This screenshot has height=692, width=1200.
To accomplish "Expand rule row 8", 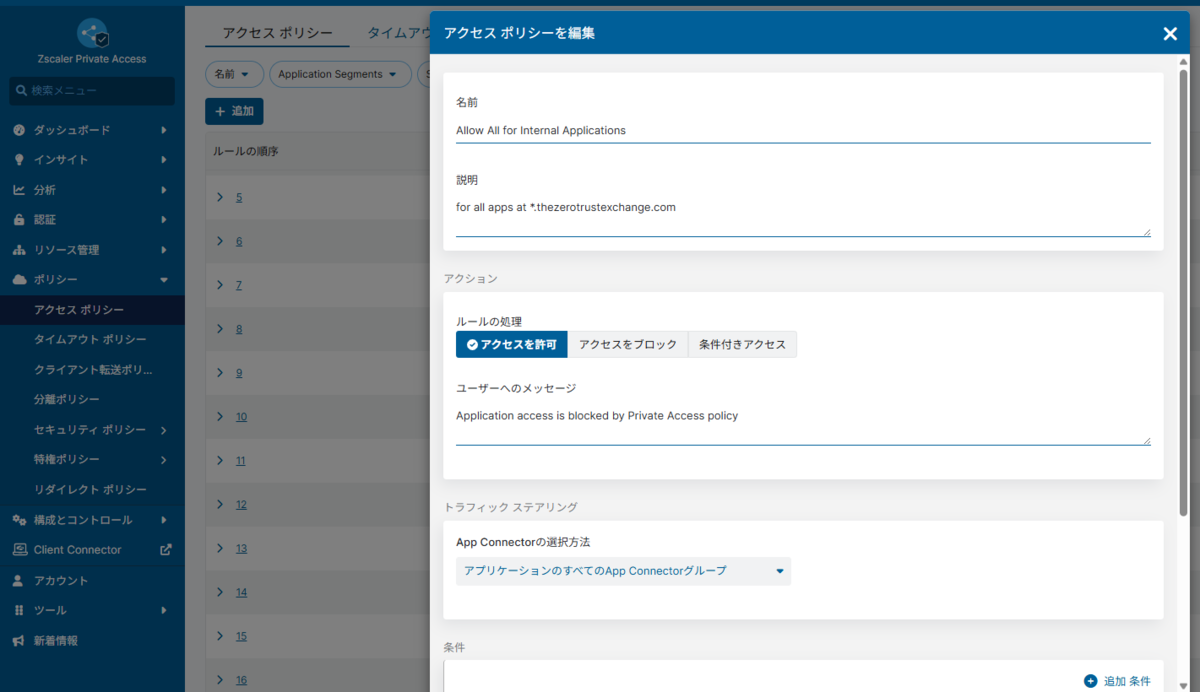I will 220,328.
